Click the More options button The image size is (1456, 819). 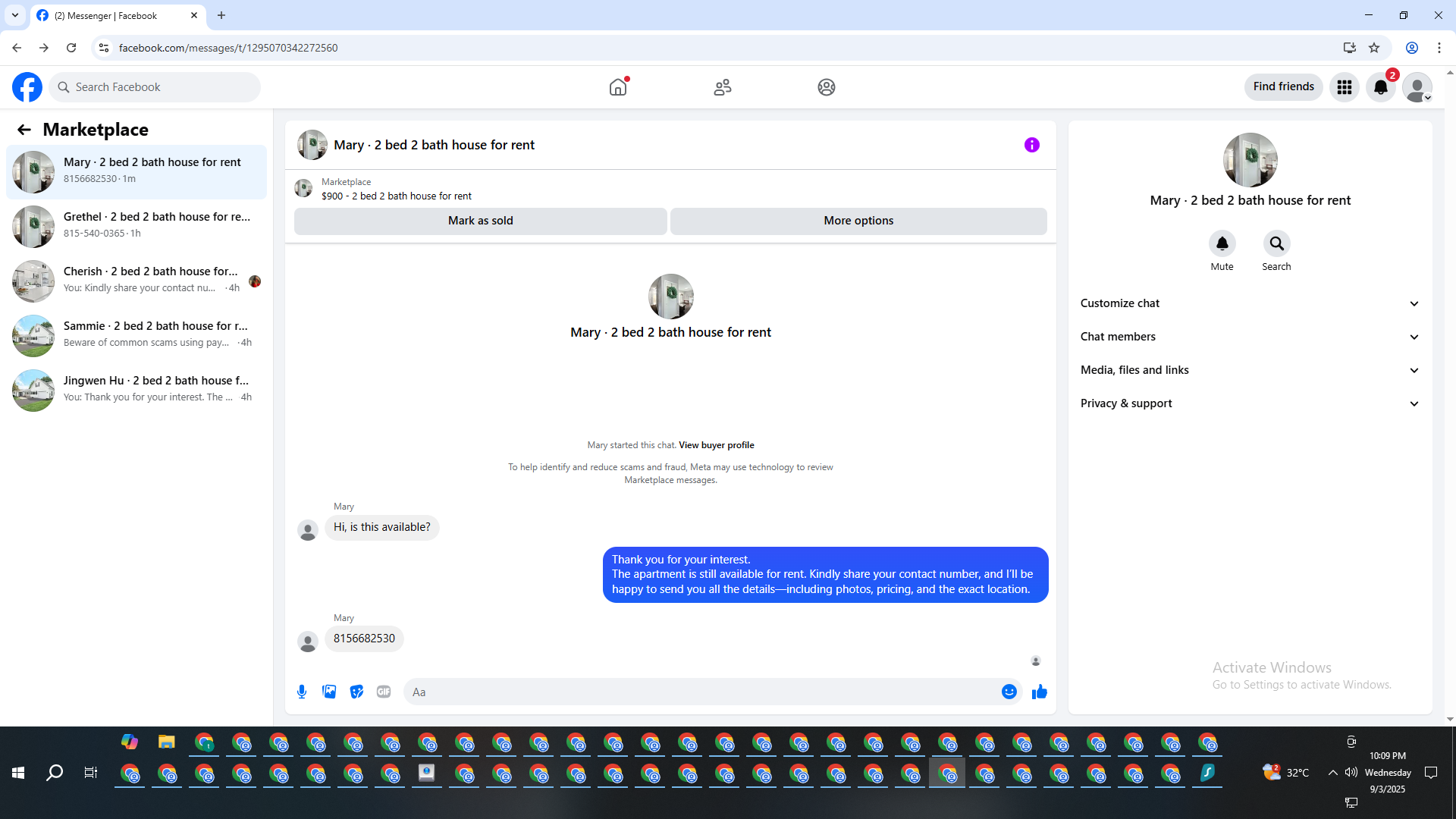tap(858, 221)
